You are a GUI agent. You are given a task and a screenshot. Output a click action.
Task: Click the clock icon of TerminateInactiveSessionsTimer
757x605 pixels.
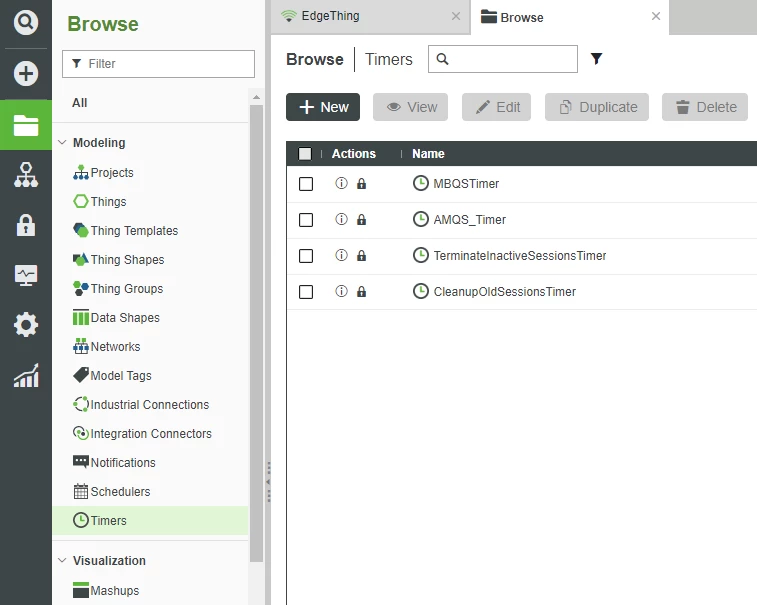coord(421,255)
